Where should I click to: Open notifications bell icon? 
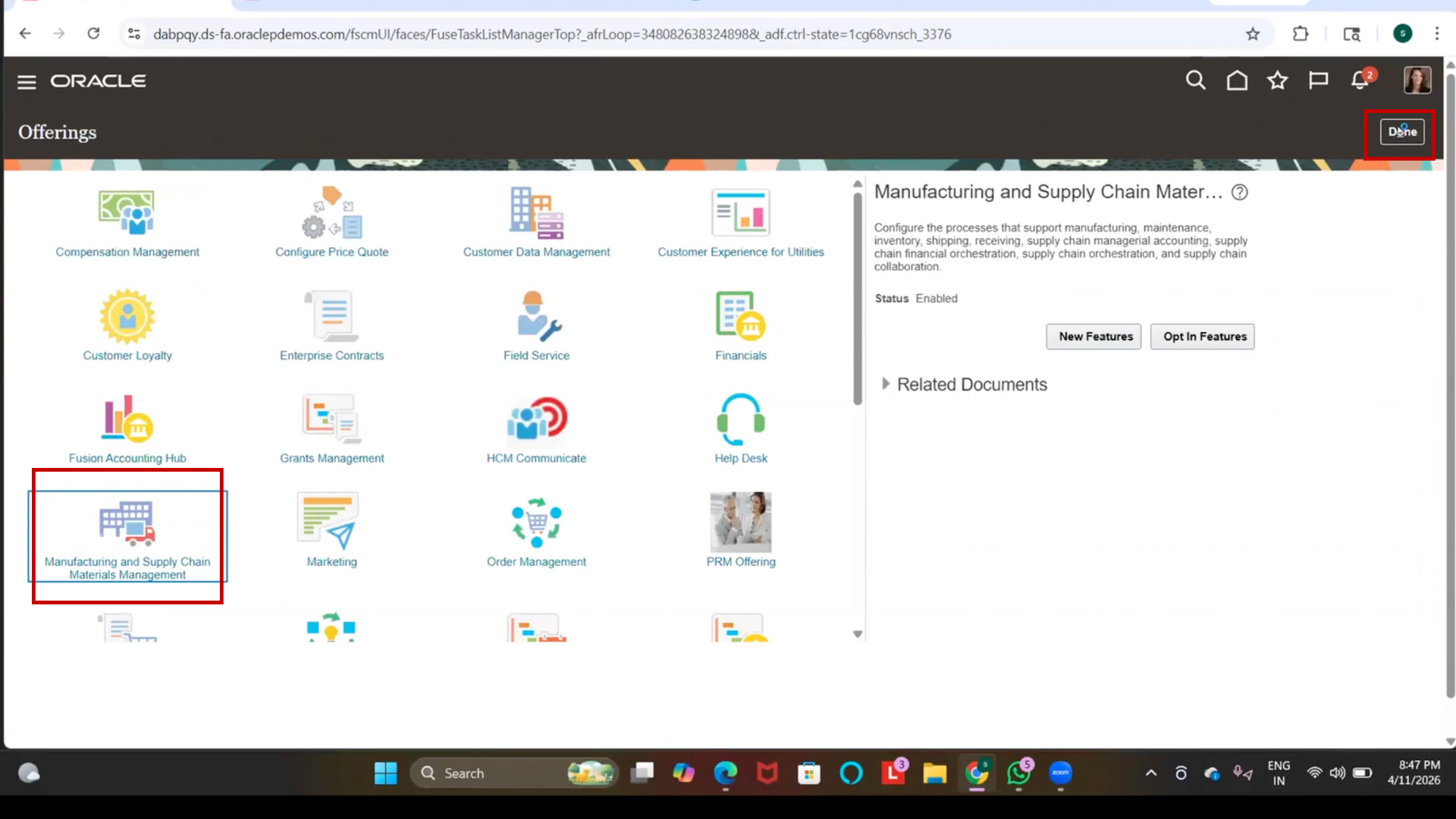[1360, 80]
